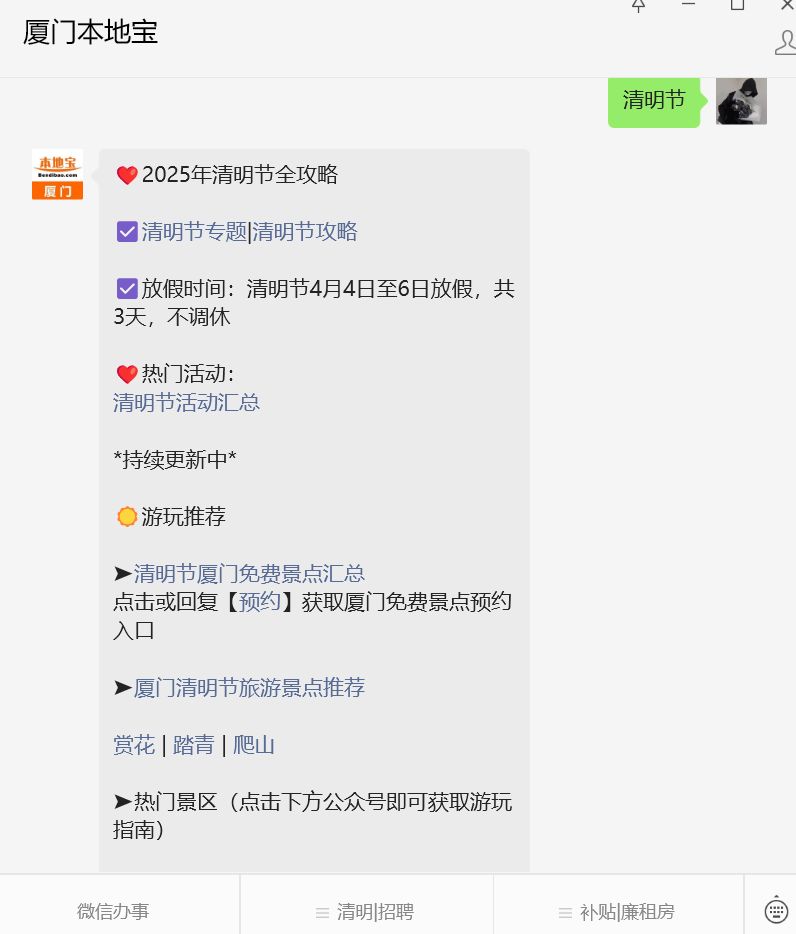Click the sent 清明节 message bubble
This screenshot has height=934, width=796.
(654, 100)
